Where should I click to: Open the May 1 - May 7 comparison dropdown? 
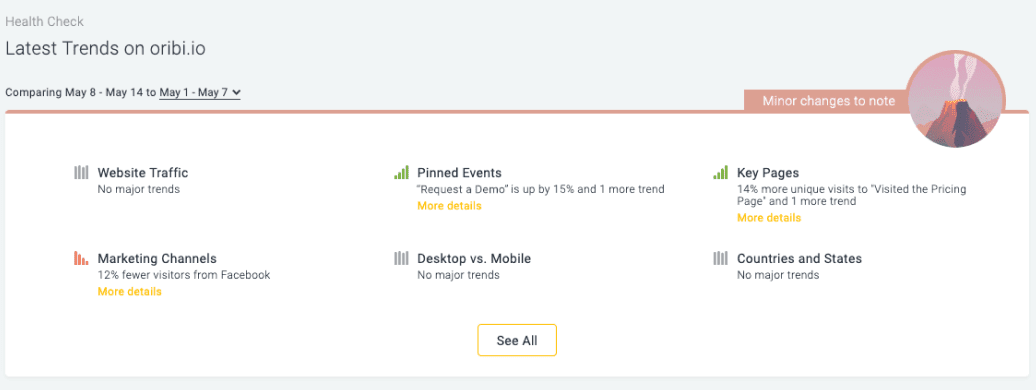[200, 93]
